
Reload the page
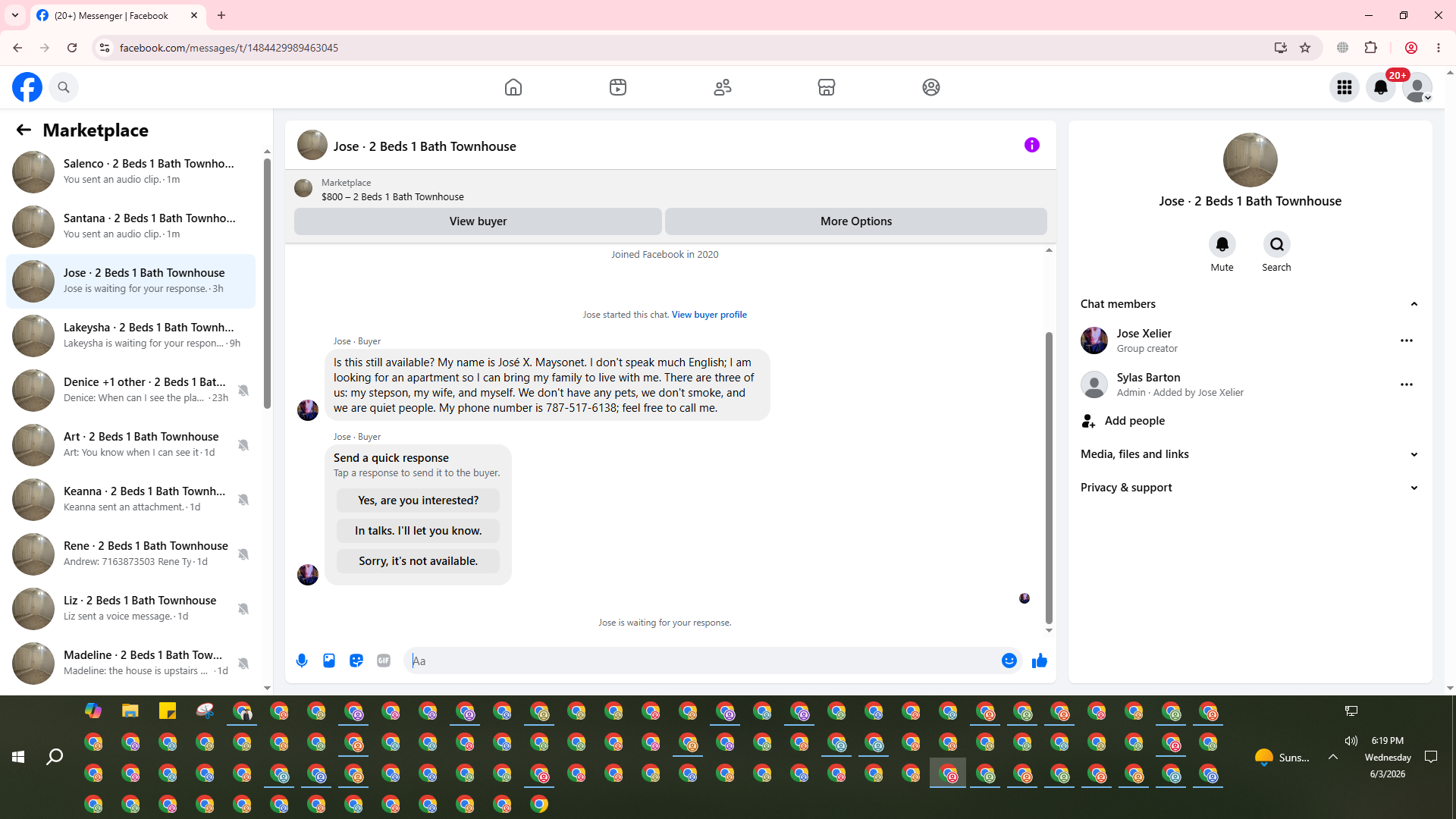click(72, 48)
